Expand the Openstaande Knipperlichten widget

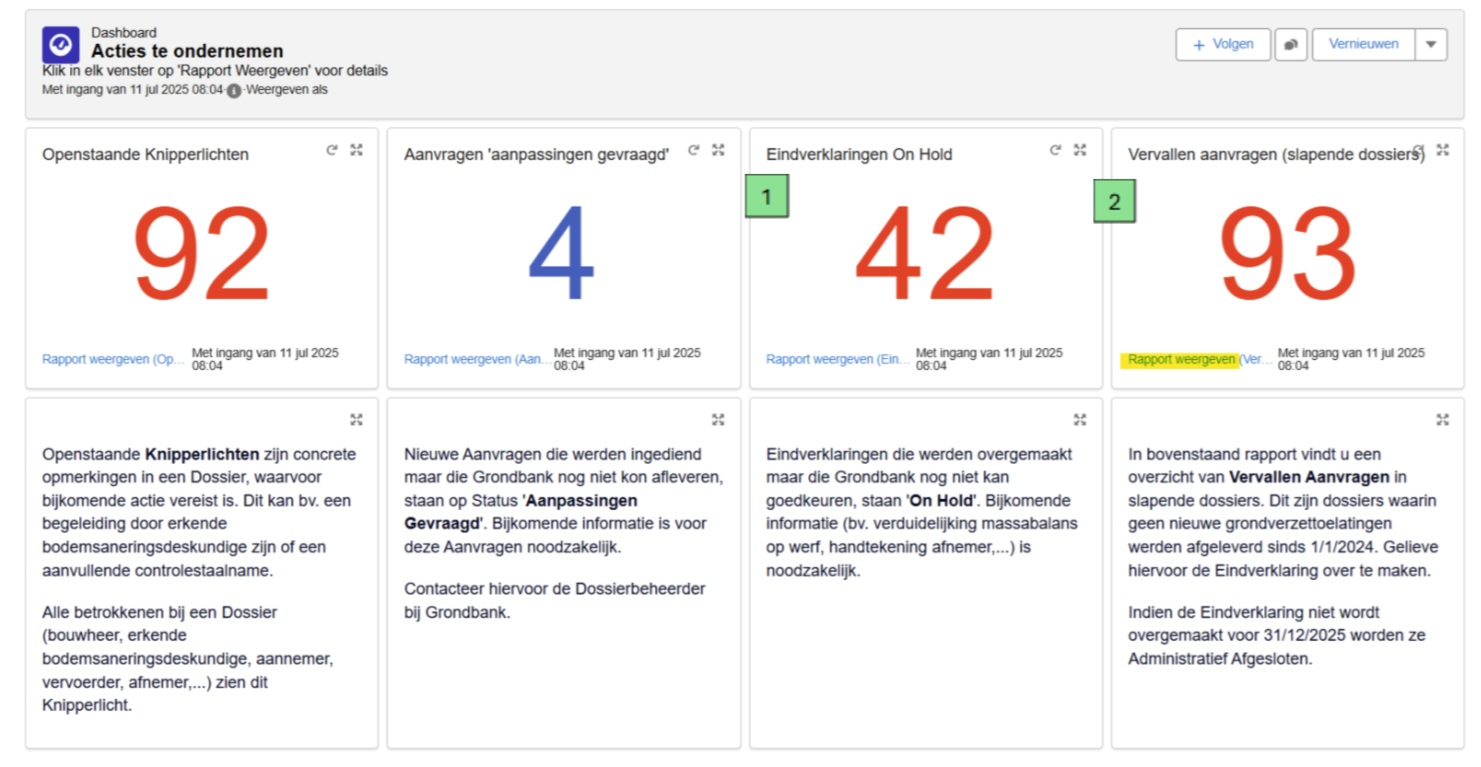[357, 150]
